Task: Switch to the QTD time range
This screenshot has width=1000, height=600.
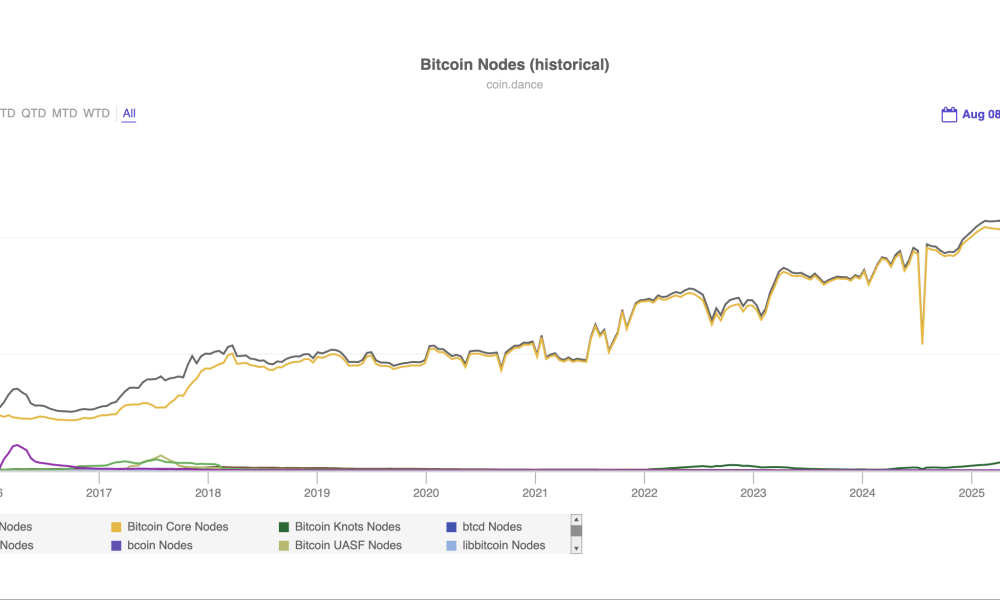Action: 35,113
